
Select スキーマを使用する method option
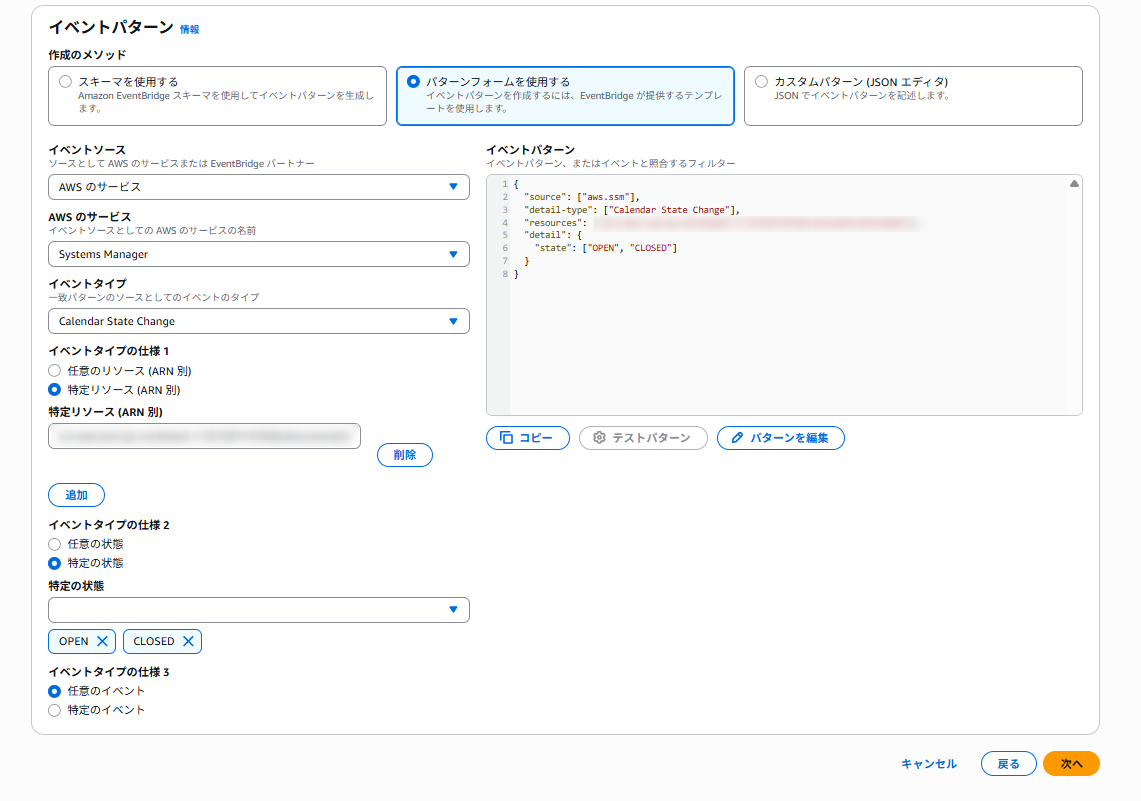[x=66, y=82]
